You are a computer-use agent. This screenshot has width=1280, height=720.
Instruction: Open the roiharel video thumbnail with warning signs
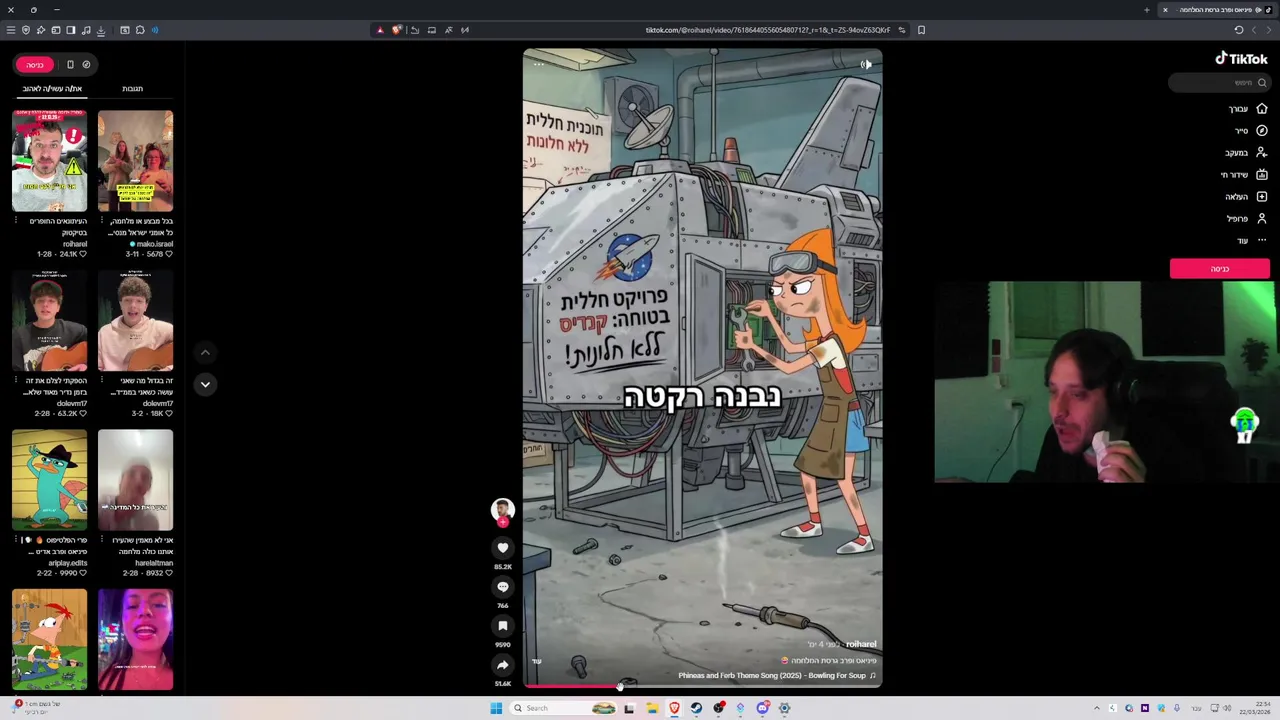tap(50, 161)
